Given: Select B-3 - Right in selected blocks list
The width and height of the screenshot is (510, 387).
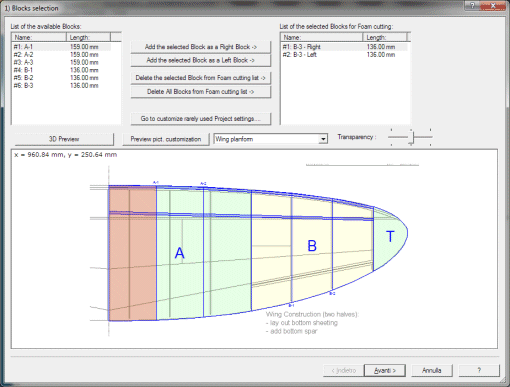Looking at the screenshot, I should tap(344, 47).
